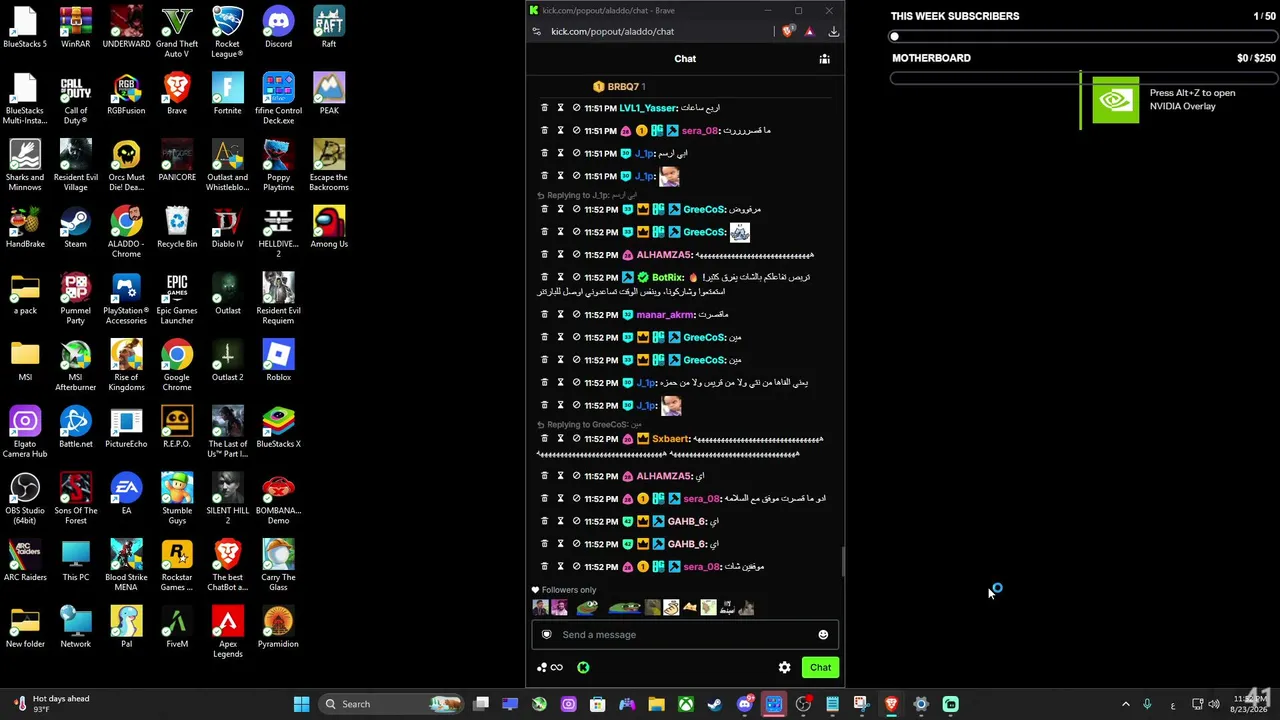This screenshot has width=1280, height=720.
Task: Select the Rocket League desktop icon
Action: coord(228,31)
